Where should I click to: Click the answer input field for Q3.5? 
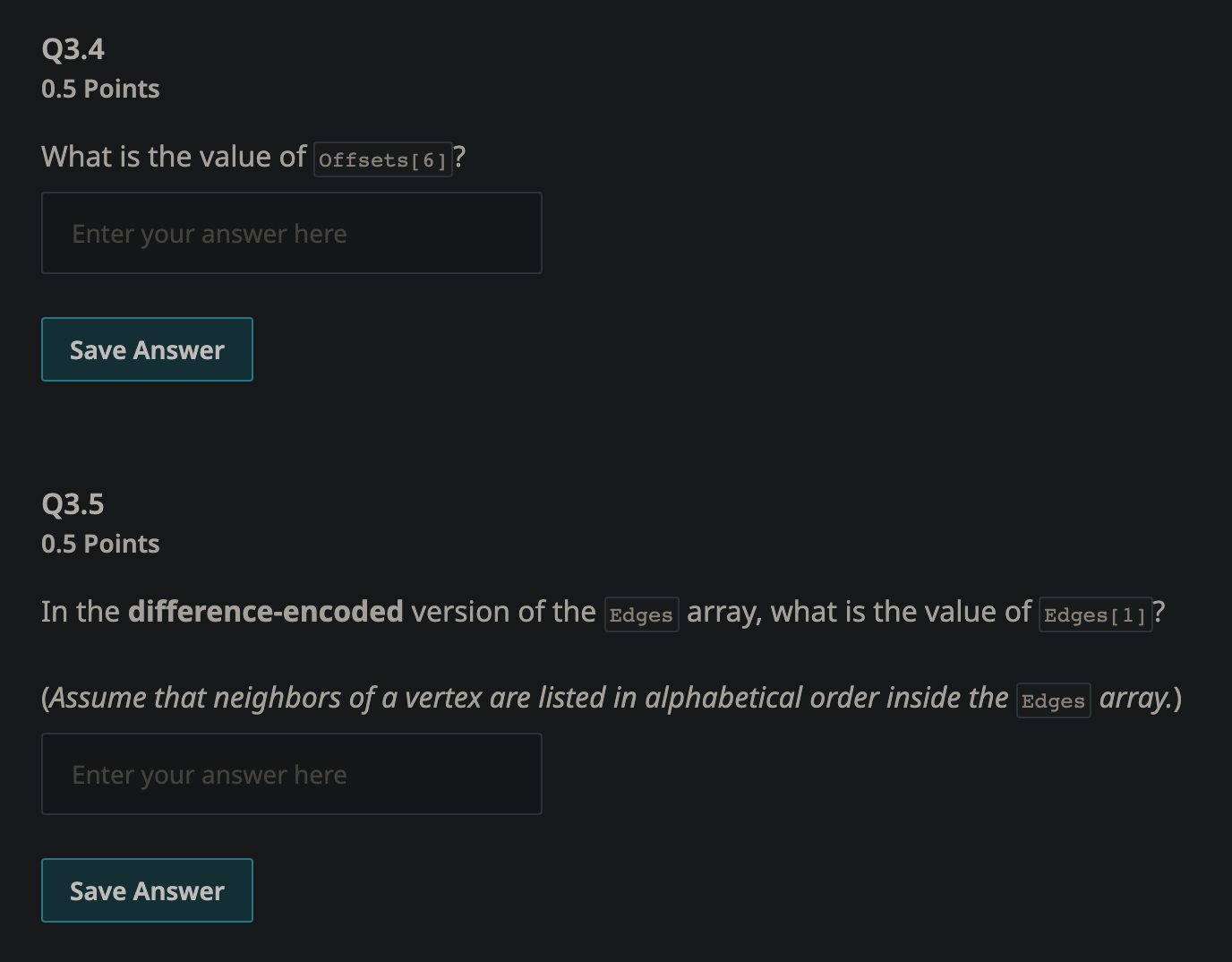pos(292,774)
